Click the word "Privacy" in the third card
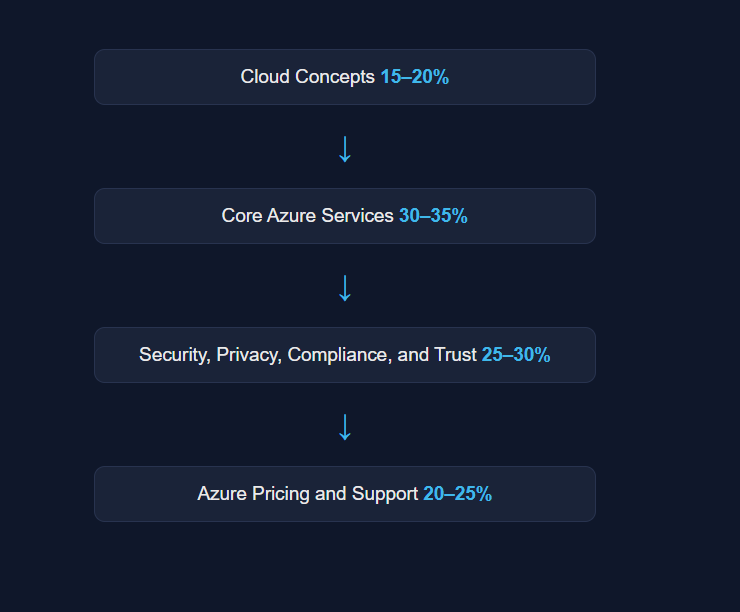 pos(250,355)
